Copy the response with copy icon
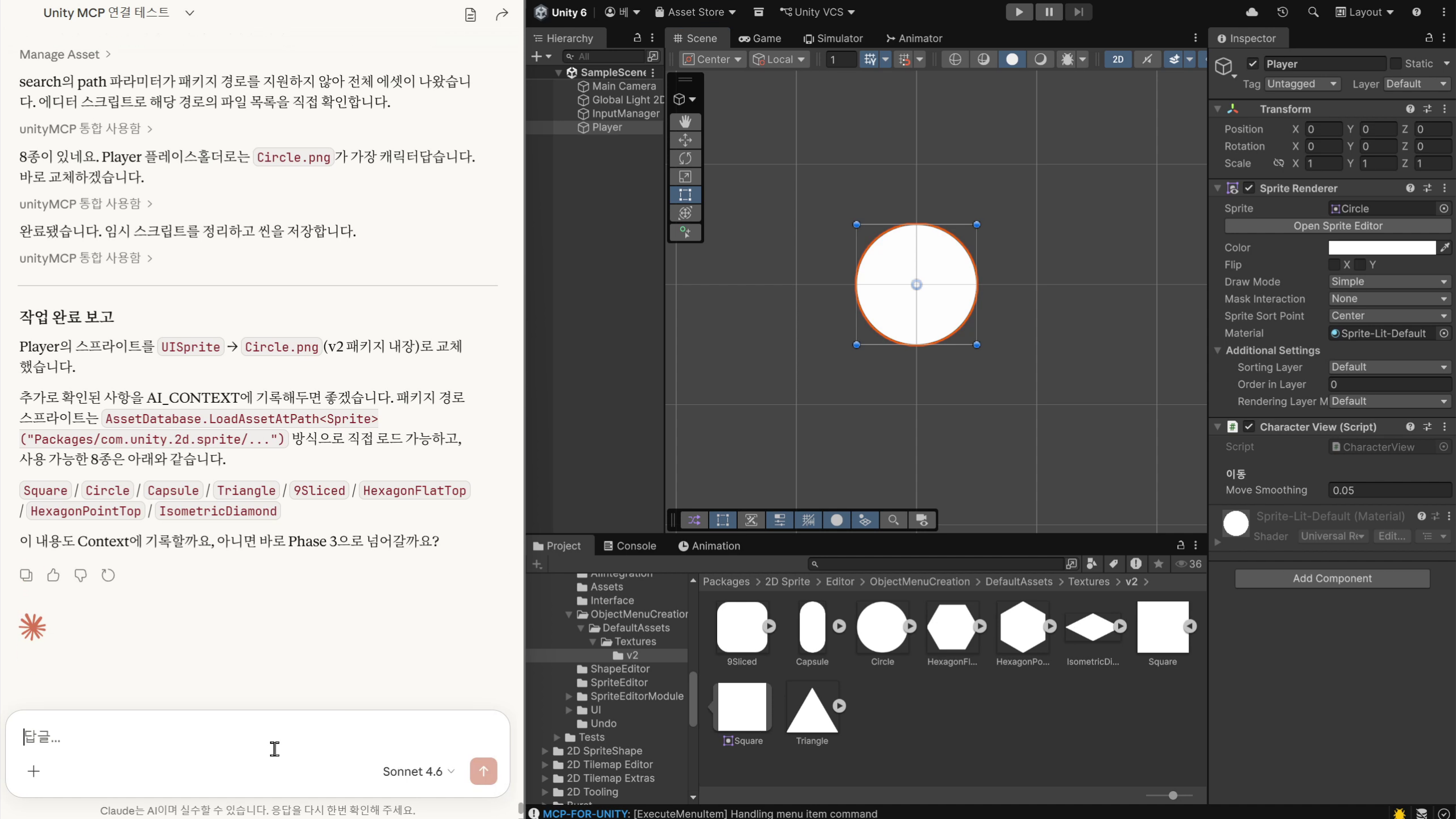Image resolution: width=1456 pixels, height=819 pixels. [x=26, y=576]
